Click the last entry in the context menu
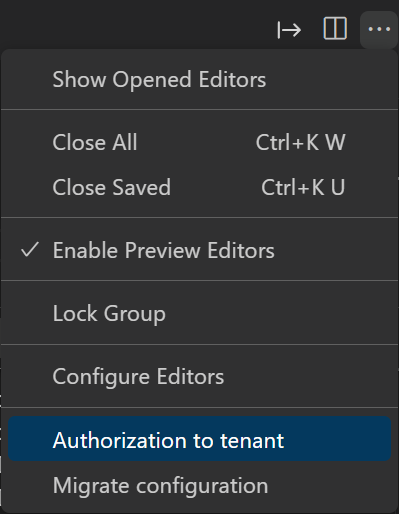This screenshot has width=399, height=514. click(x=200, y=485)
